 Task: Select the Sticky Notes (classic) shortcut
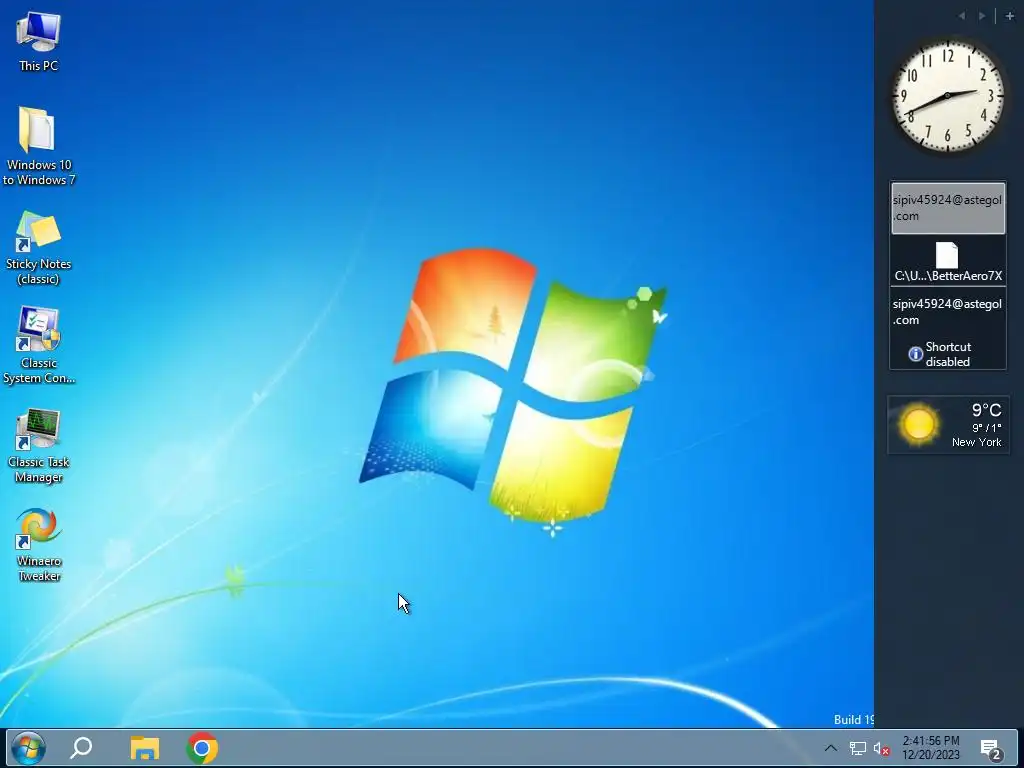[39, 248]
